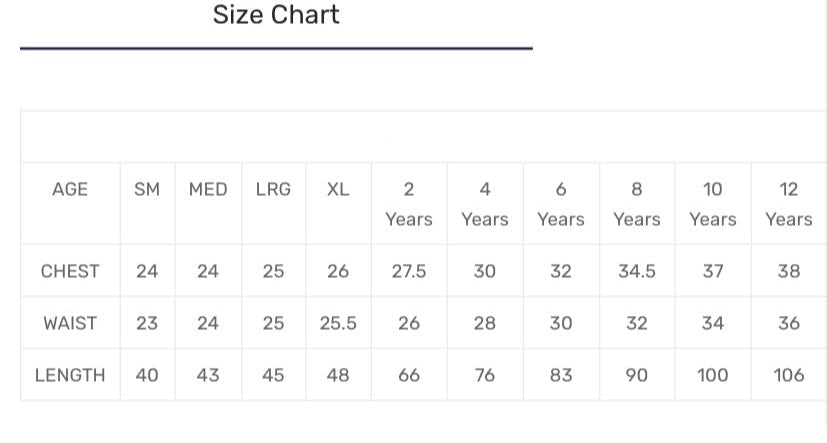Image resolution: width=827 pixels, height=443 pixels.
Task: Click the 27.5 chest measurement cell
Action: point(409,271)
